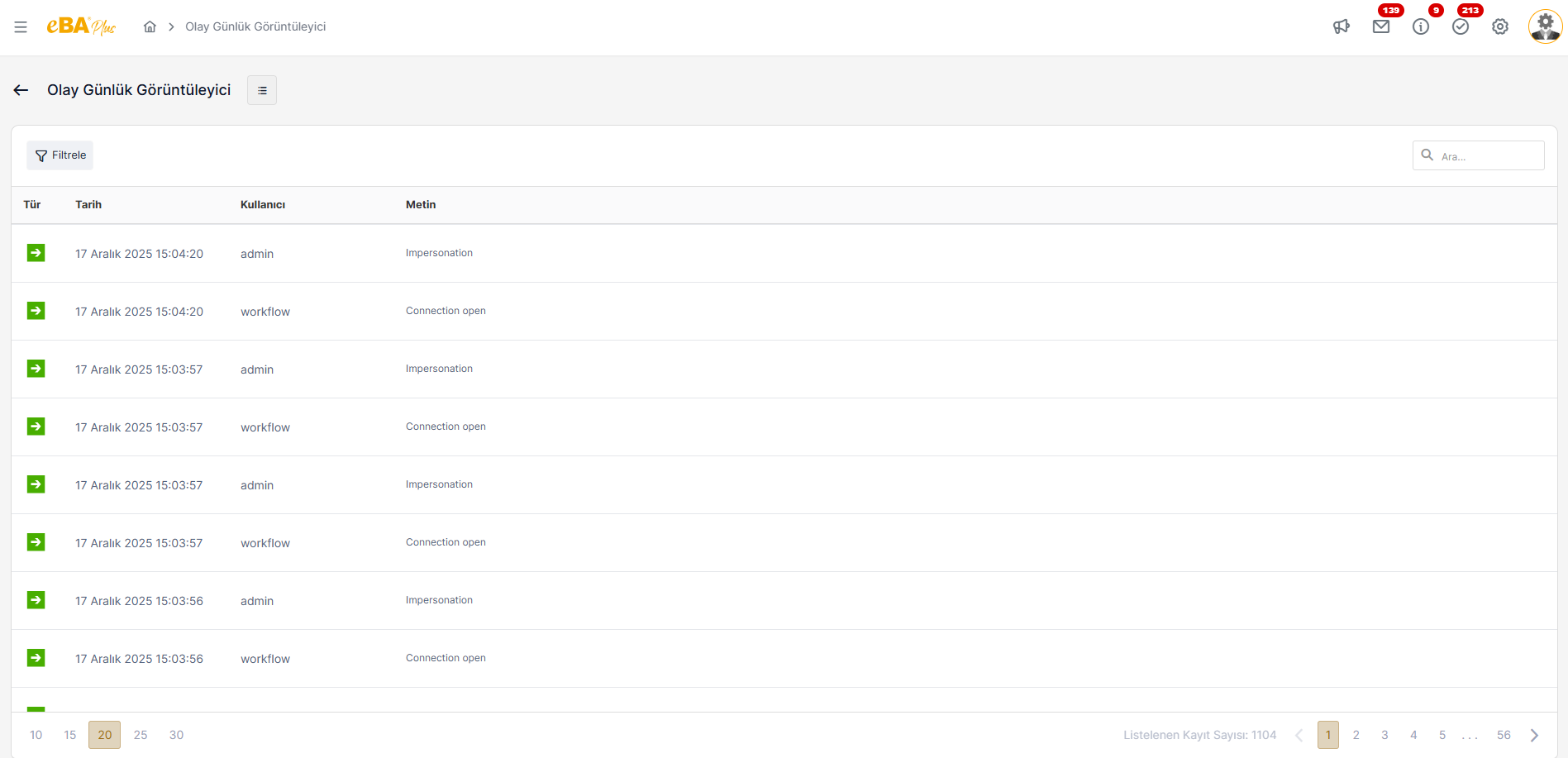1568x758 pixels.
Task: Sort by the Tarih column header
Action: click(x=88, y=205)
